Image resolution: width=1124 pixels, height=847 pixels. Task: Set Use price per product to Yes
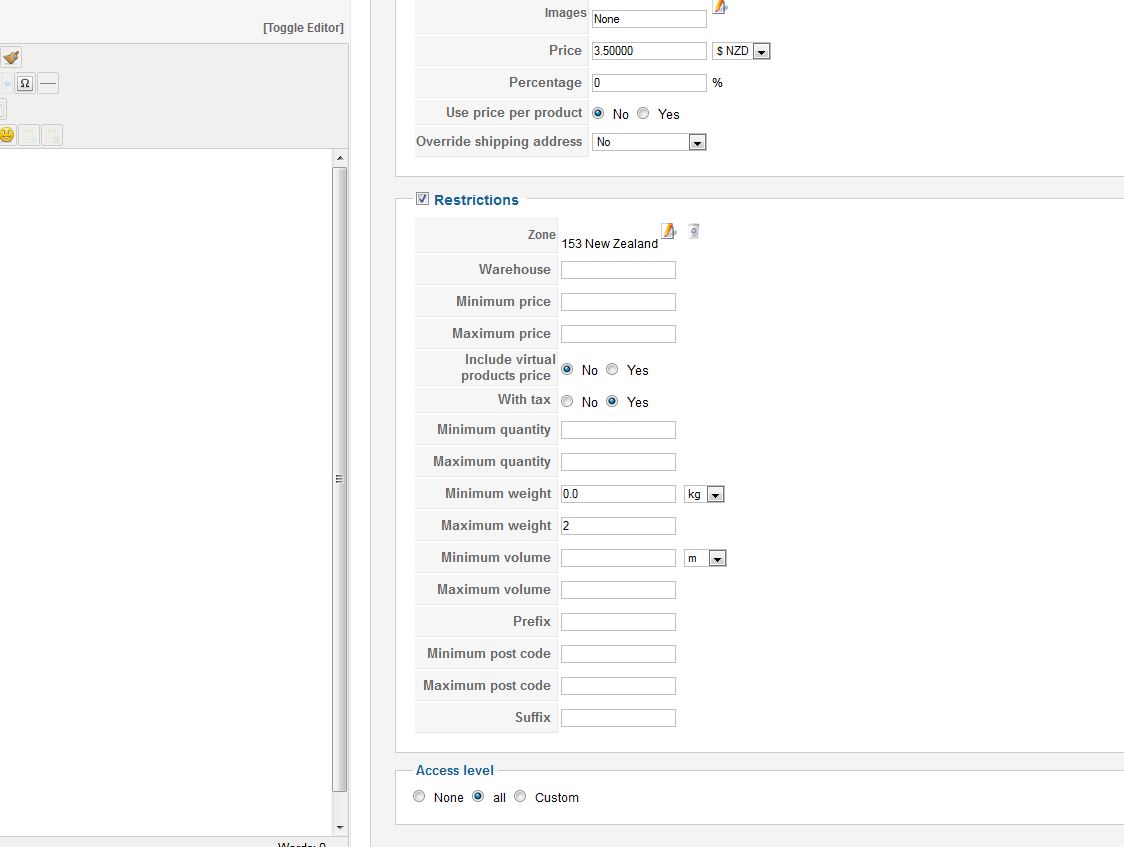643,113
